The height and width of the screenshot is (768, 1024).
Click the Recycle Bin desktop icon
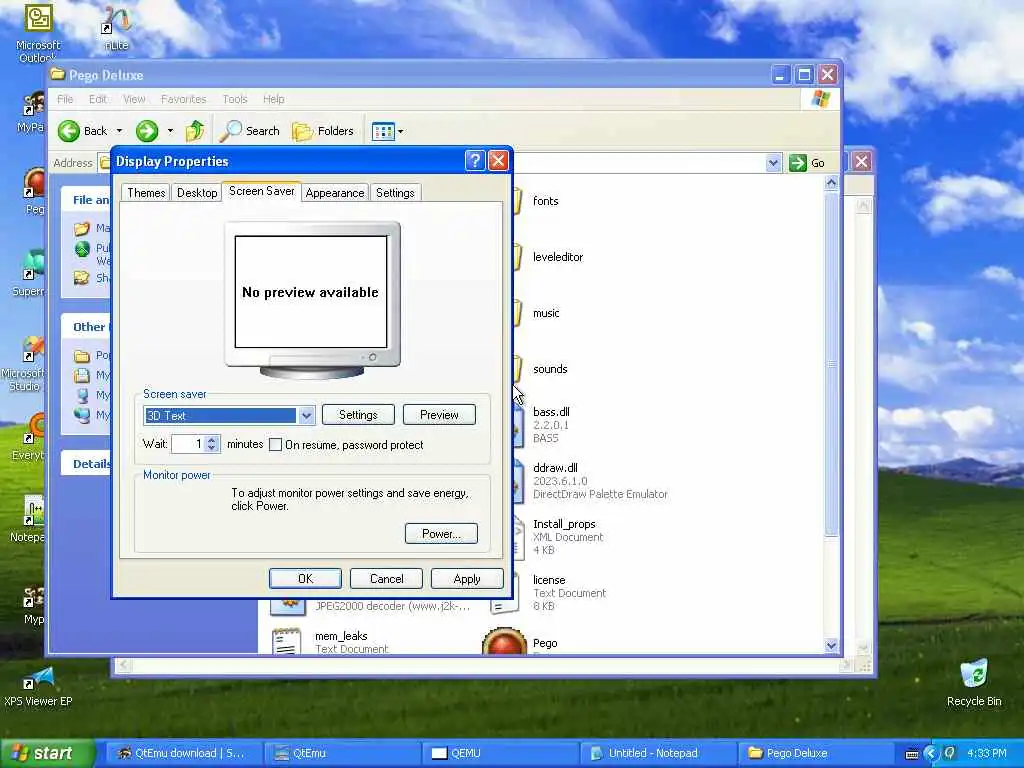974,683
